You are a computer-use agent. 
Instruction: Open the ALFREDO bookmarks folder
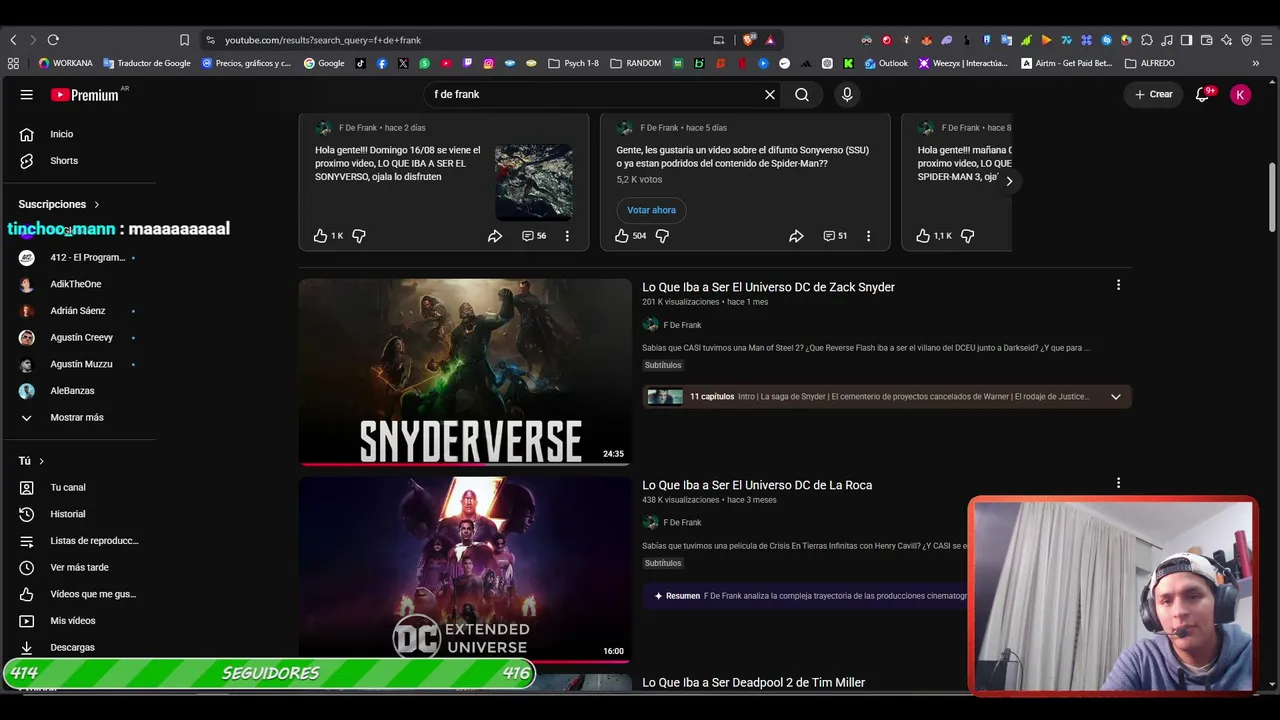[1150, 63]
